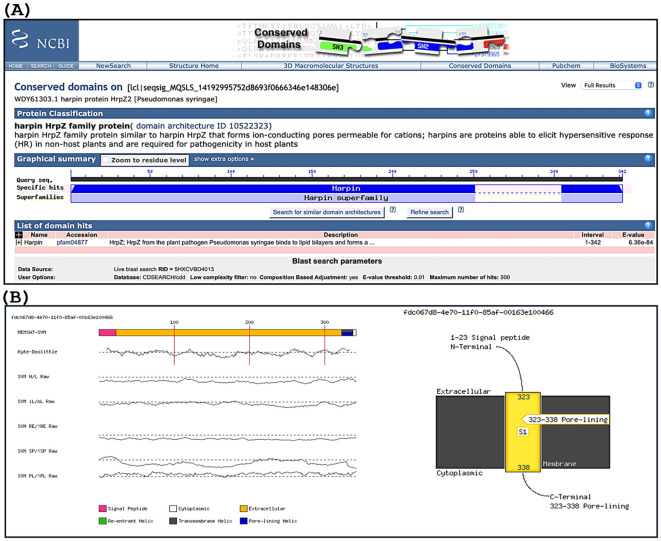This screenshot has height=541, width=661.
Task: Go to NewSearch tab
Action: 113,66
